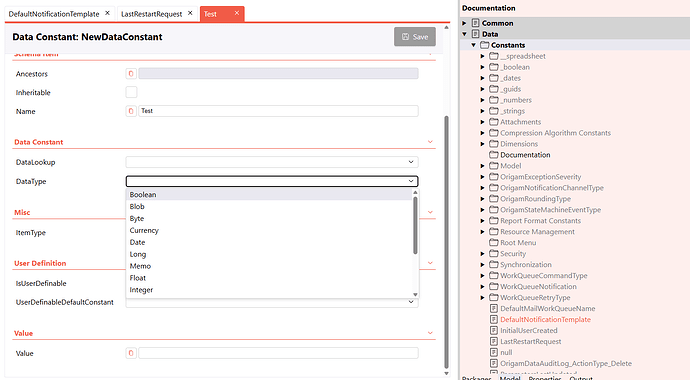Viewport: 690px width, 380px height.
Task: Click the Save button
Action: click(x=415, y=37)
